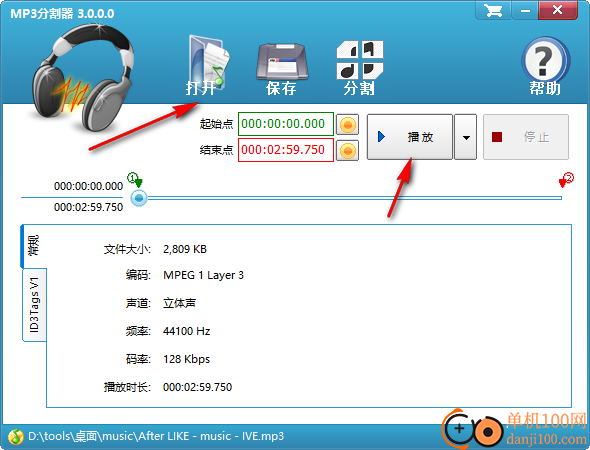Image resolution: width=590 pixels, height=450 pixels.
Task: Click the green start marker 1
Action: 135,180
